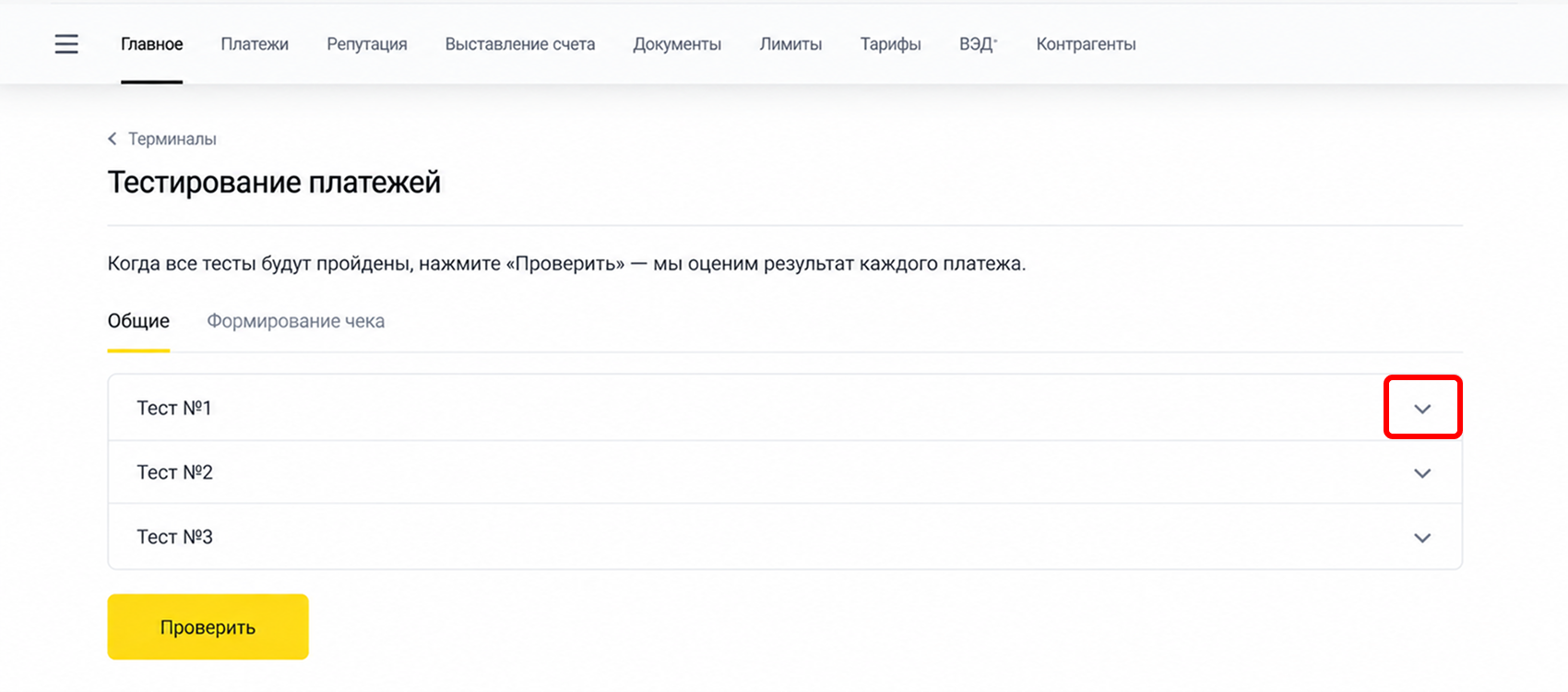Open the Документы menu item
The height and width of the screenshot is (692, 1568).
[x=677, y=44]
